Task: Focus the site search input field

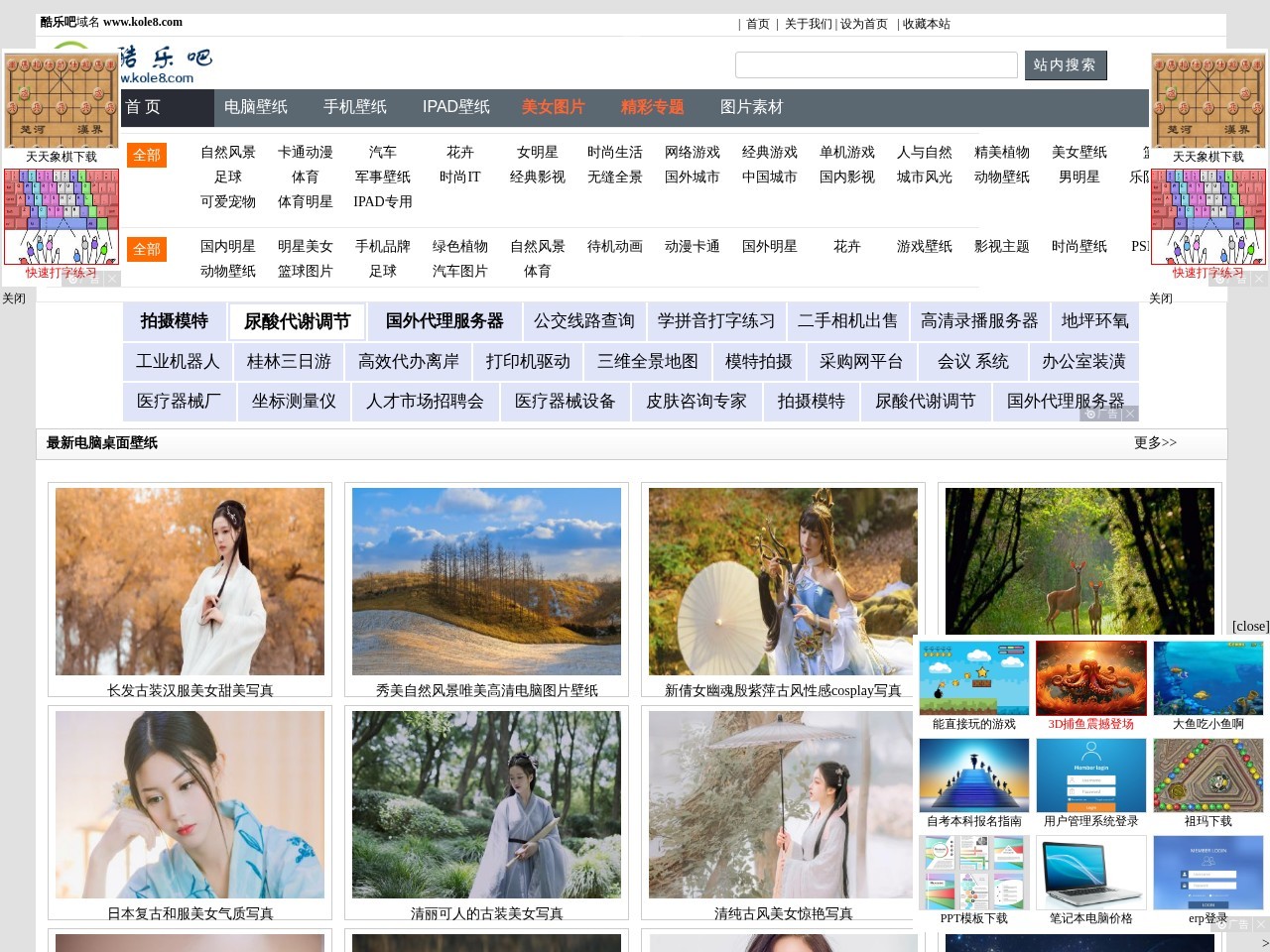Action: [x=875, y=65]
